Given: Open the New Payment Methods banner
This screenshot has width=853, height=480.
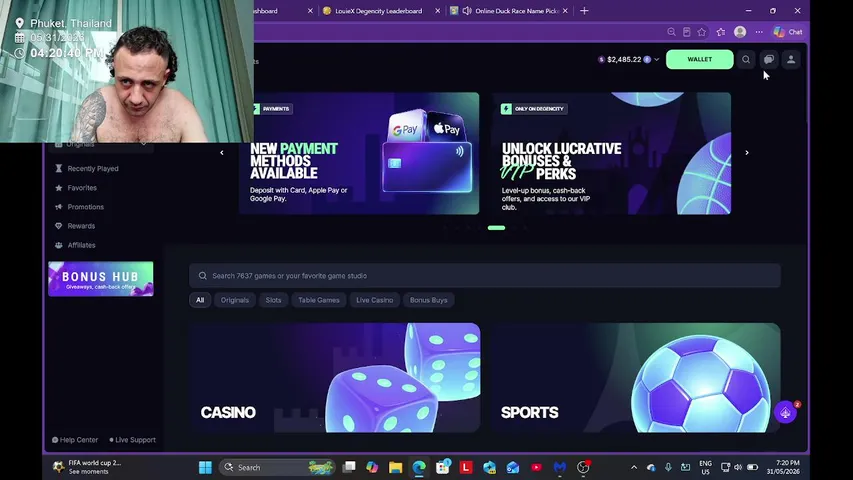Looking at the screenshot, I should click(x=359, y=153).
